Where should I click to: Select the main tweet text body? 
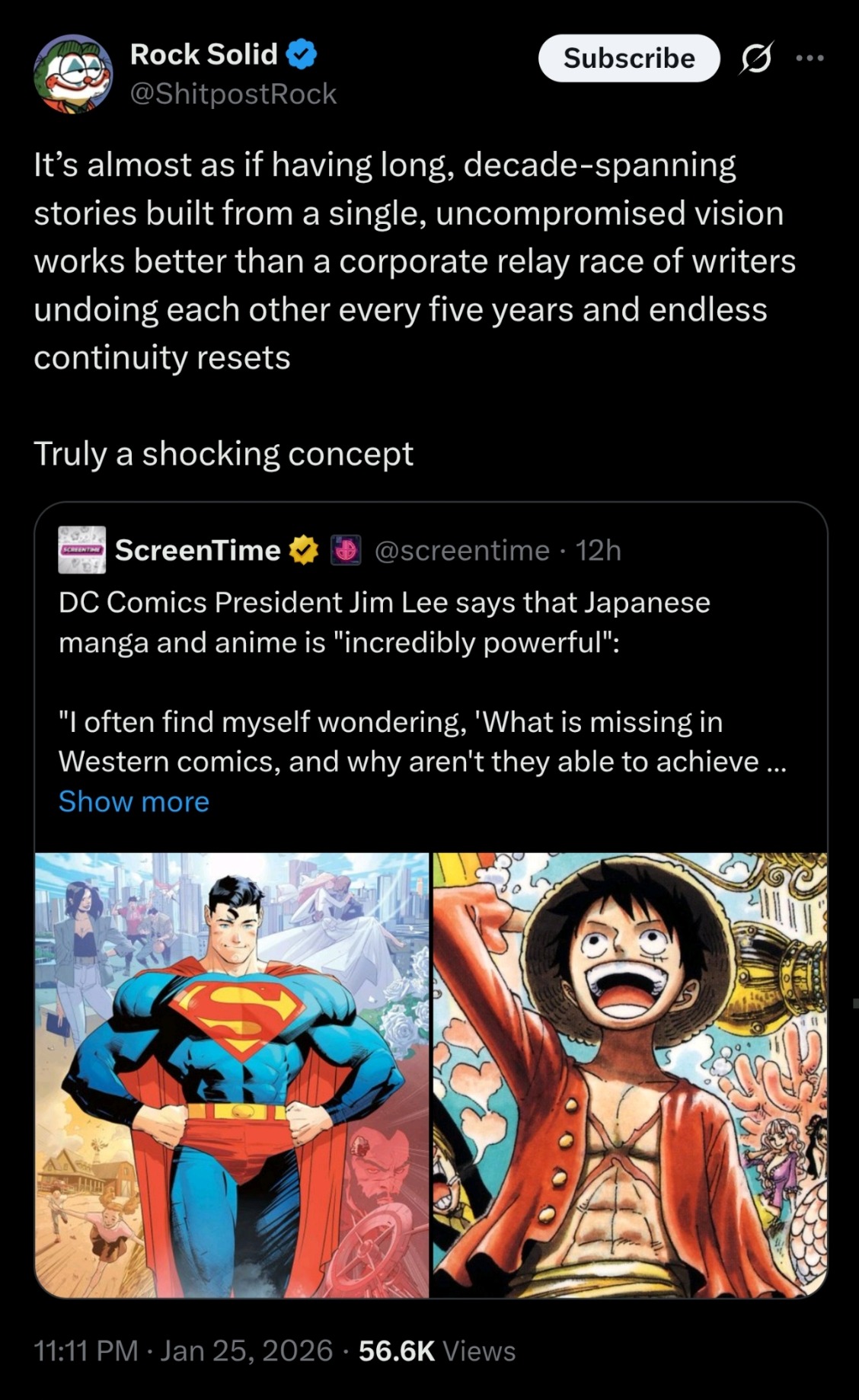(x=415, y=308)
